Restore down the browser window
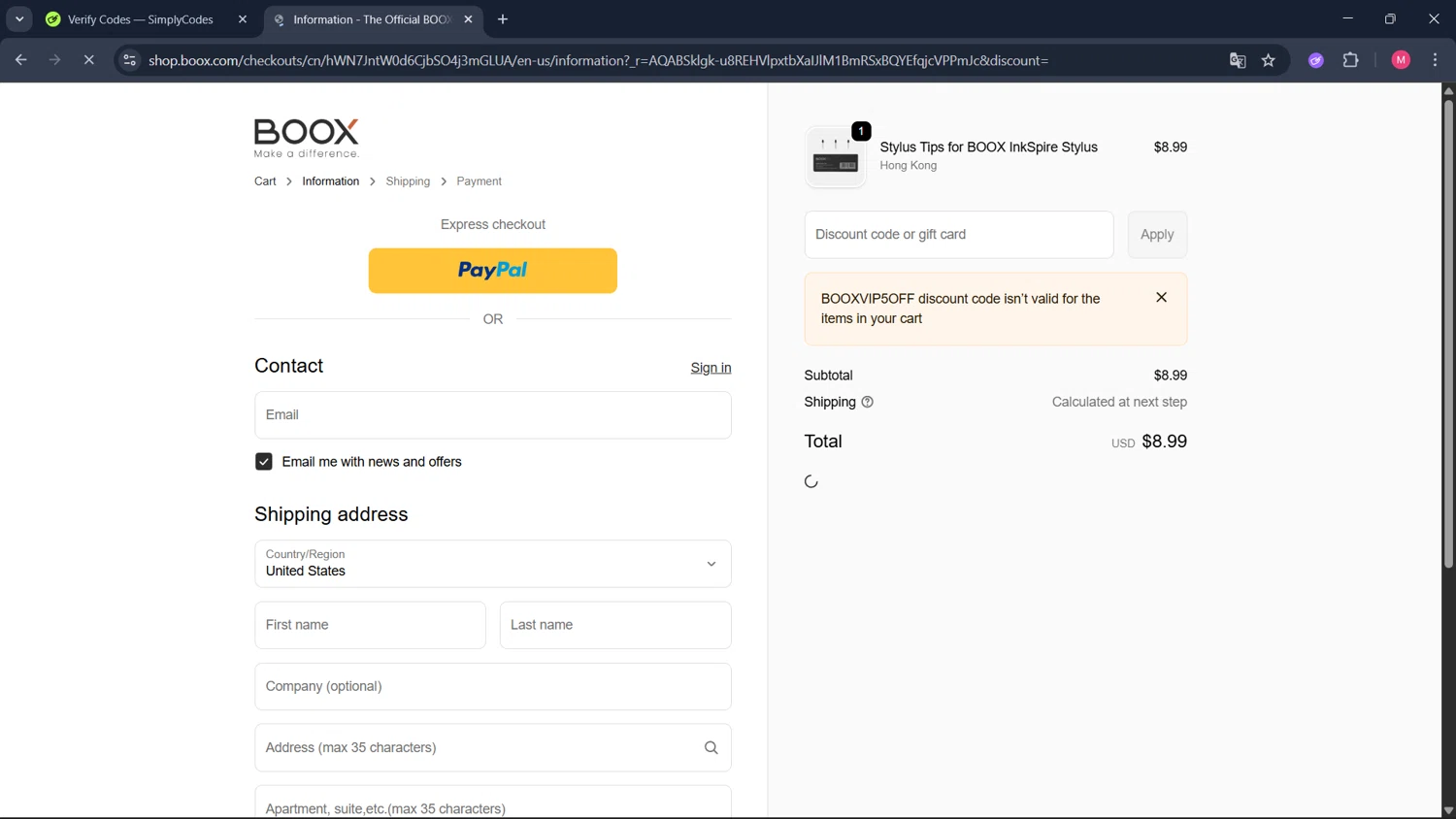This screenshot has height=819, width=1456. [1390, 18]
